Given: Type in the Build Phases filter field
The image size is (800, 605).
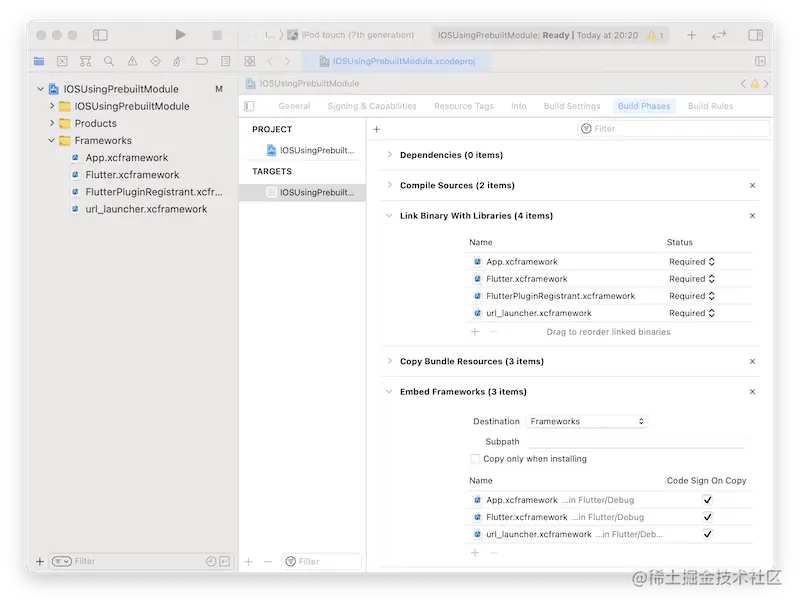Looking at the screenshot, I should coord(660,128).
